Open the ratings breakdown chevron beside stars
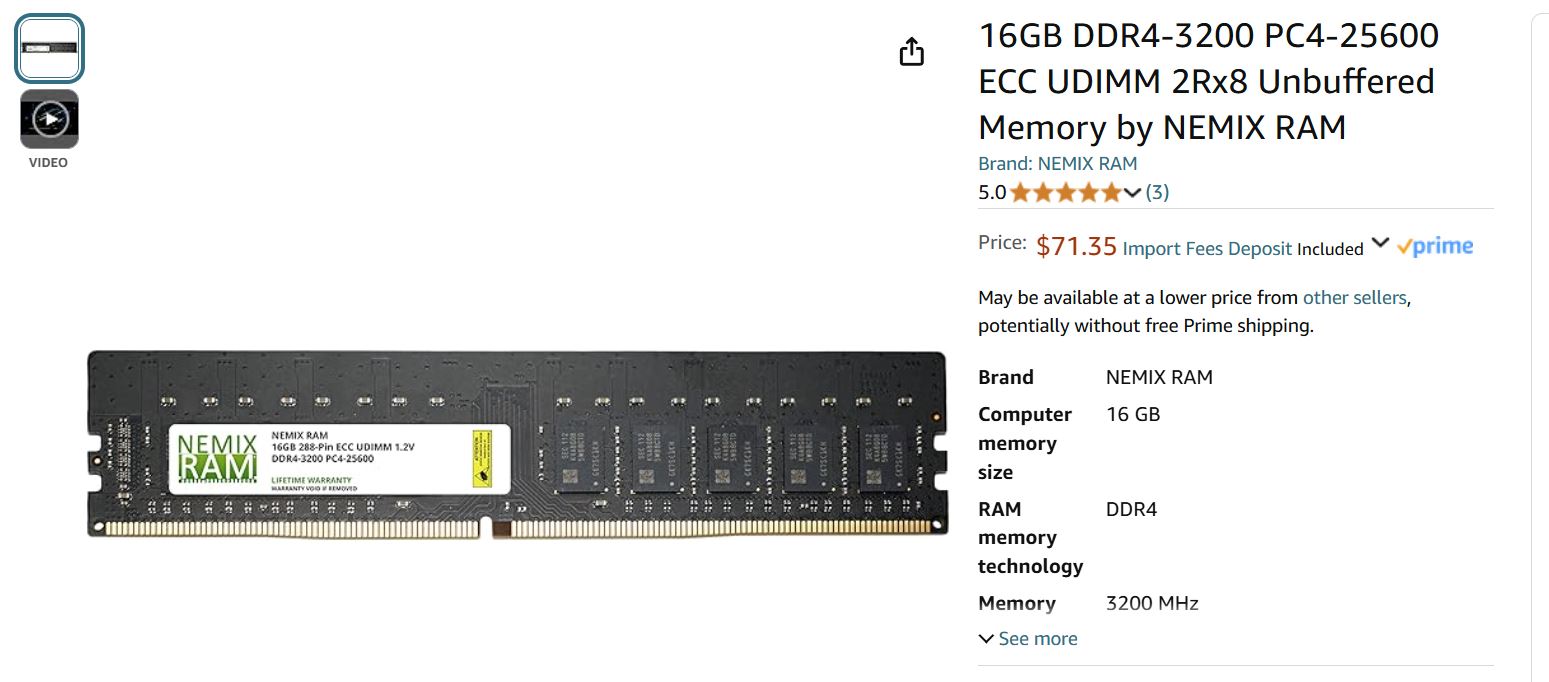 [1132, 193]
